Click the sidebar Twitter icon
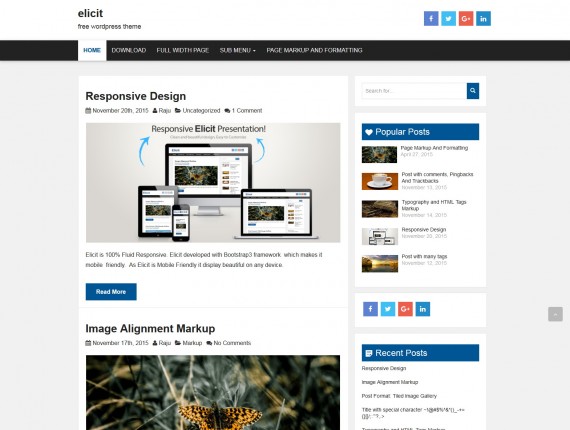This screenshot has width=570, height=430. 388,309
